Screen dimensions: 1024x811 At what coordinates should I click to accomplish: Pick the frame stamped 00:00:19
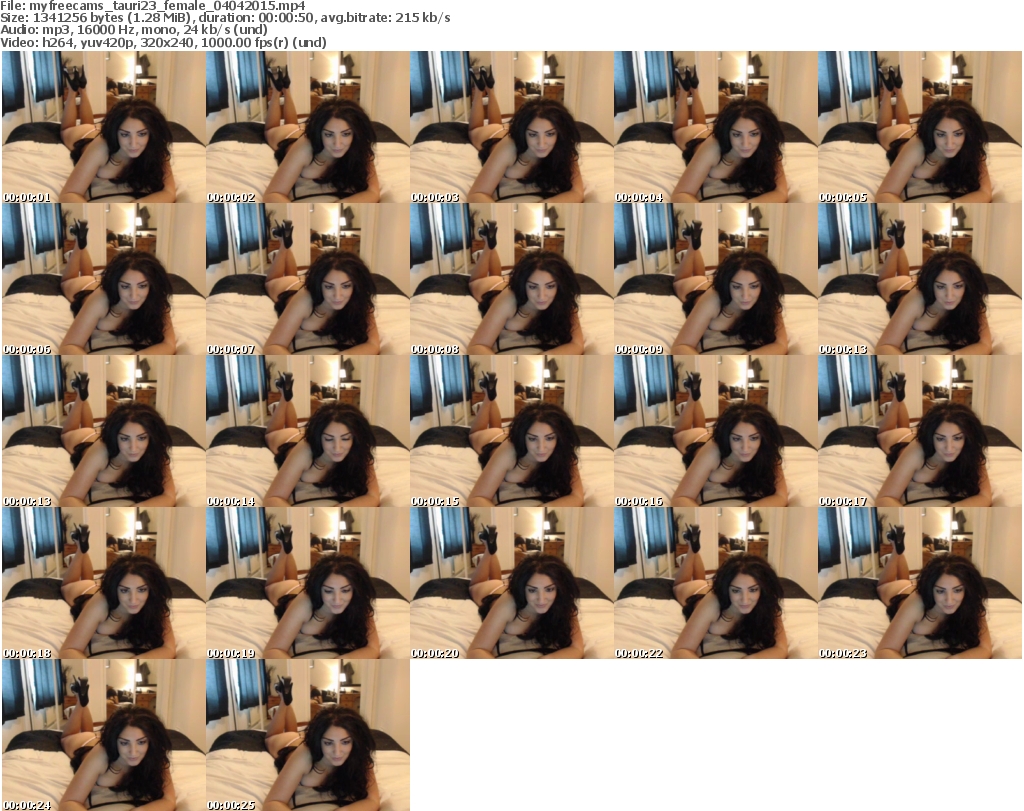tap(308, 582)
